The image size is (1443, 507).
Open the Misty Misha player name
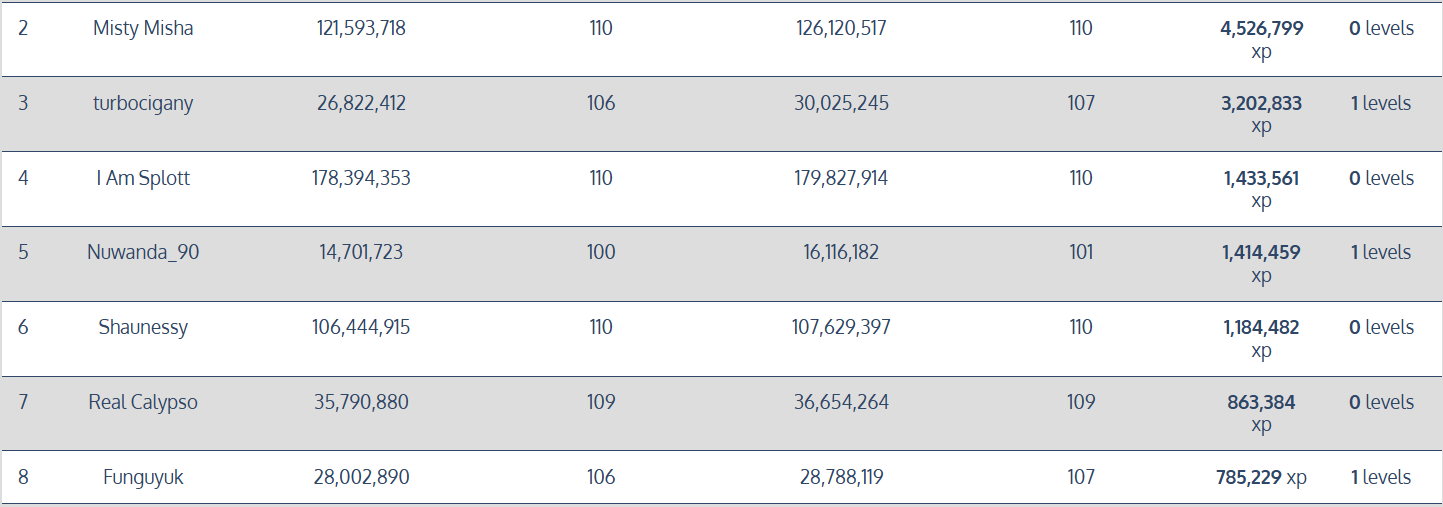pyautogui.click(x=143, y=28)
